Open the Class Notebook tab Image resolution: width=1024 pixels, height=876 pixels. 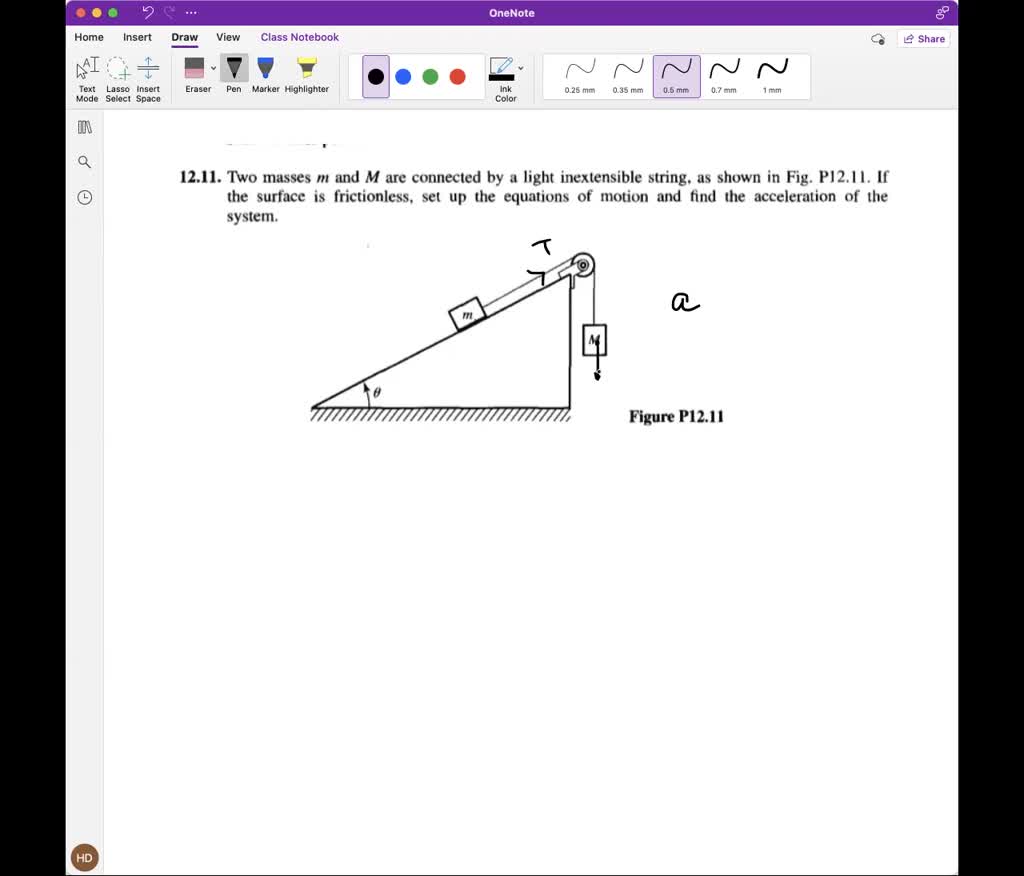[299, 37]
